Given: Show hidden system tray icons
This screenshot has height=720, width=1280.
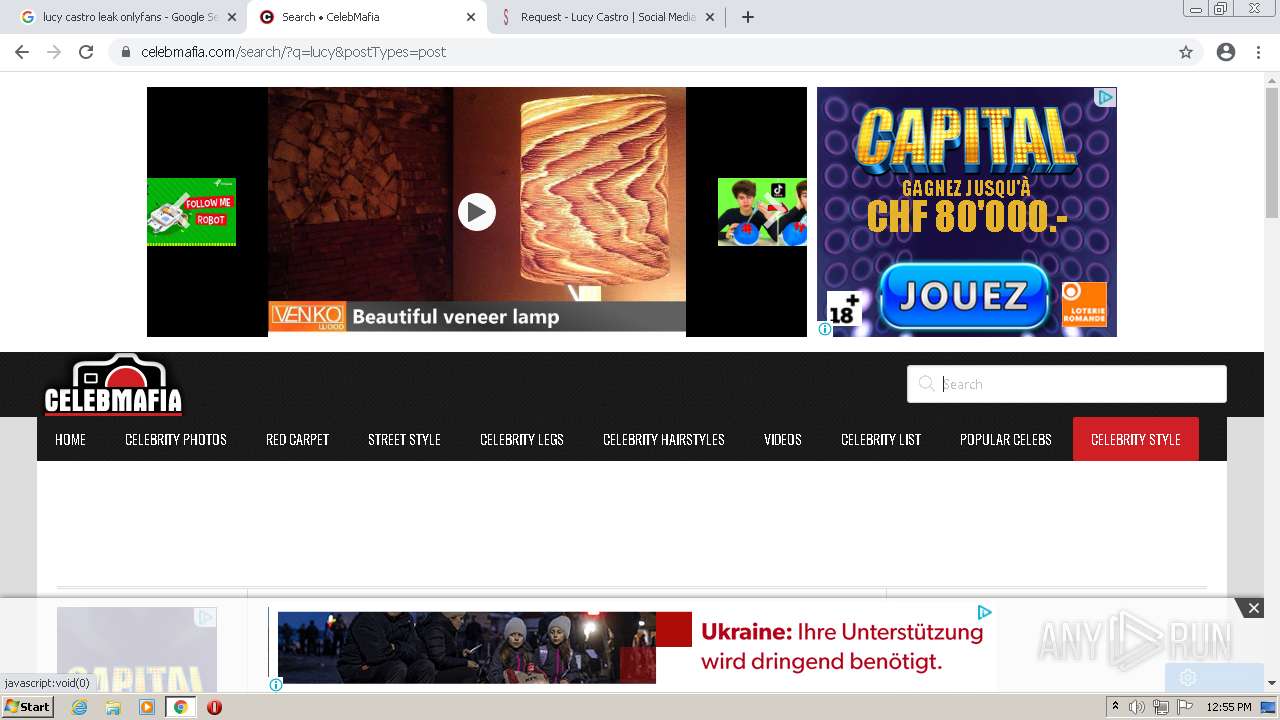Looking at the screenshot, I should point(1116,707).
